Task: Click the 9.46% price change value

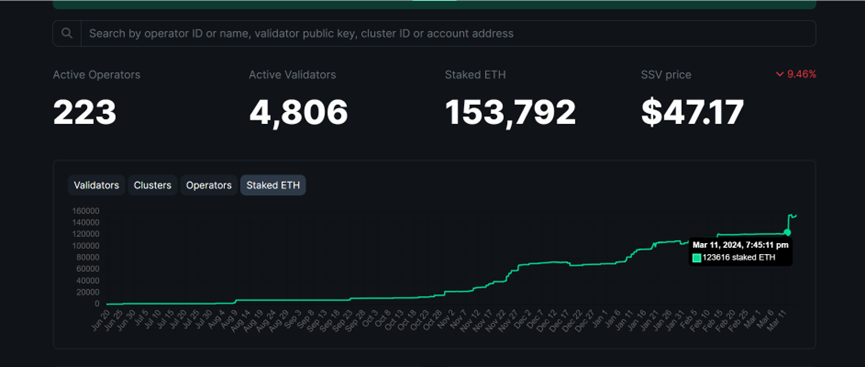Action: click(802, 75)
